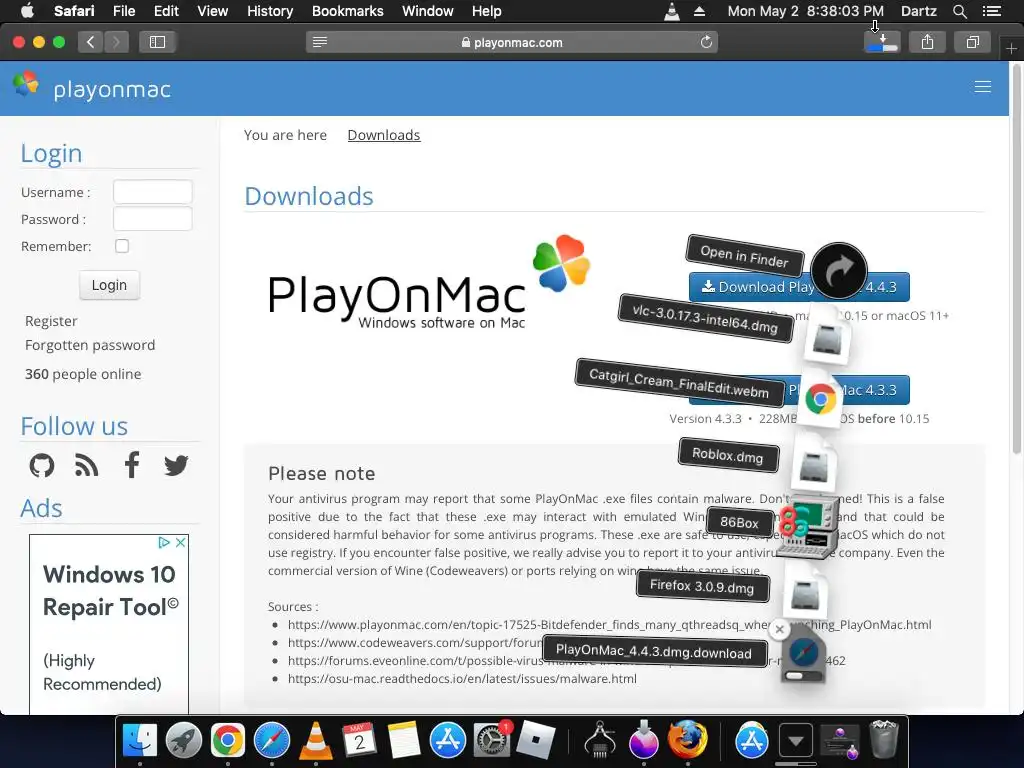Click the playonmac clover logo in header
The width and height of the screenshot is (1024, 768).
[26, 84]
